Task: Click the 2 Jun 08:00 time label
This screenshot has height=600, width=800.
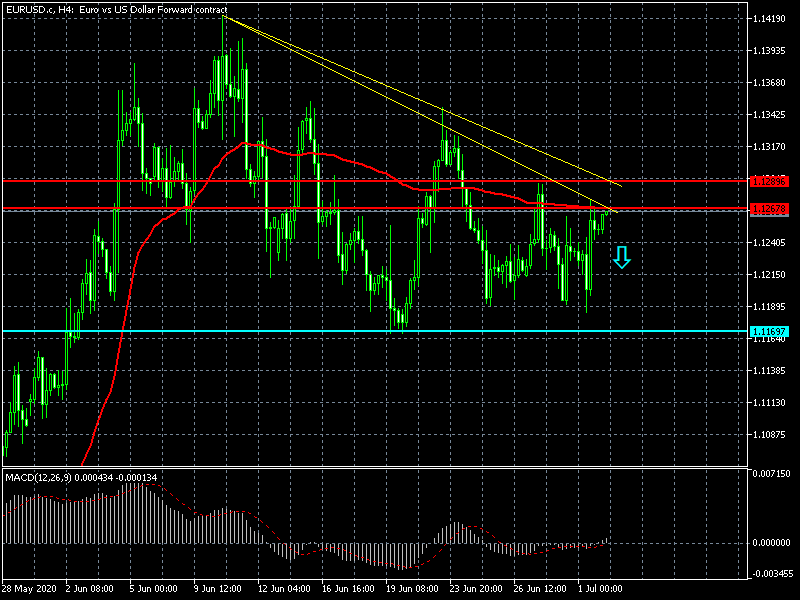Action: 90,589
